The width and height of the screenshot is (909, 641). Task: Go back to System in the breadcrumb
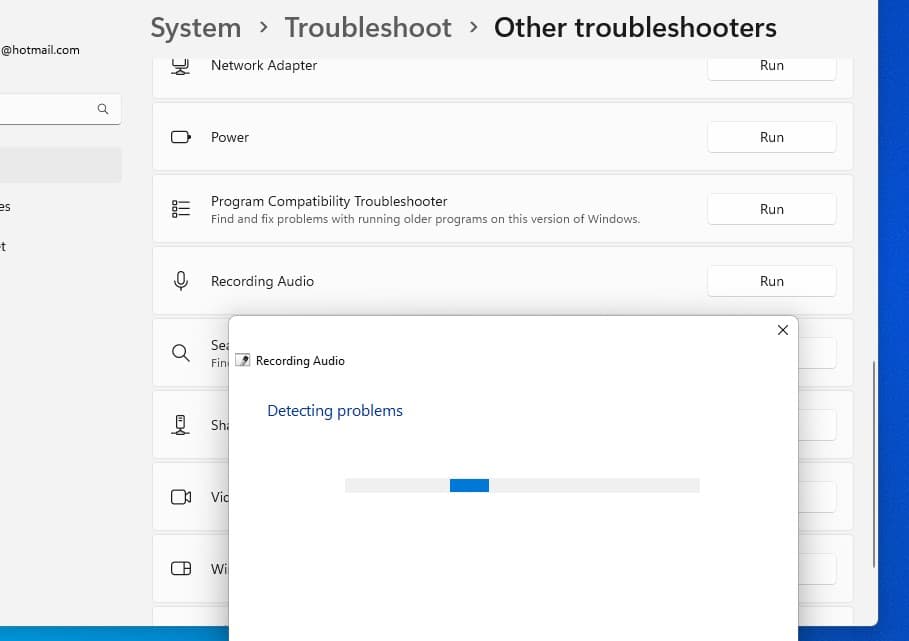(196, 28)
